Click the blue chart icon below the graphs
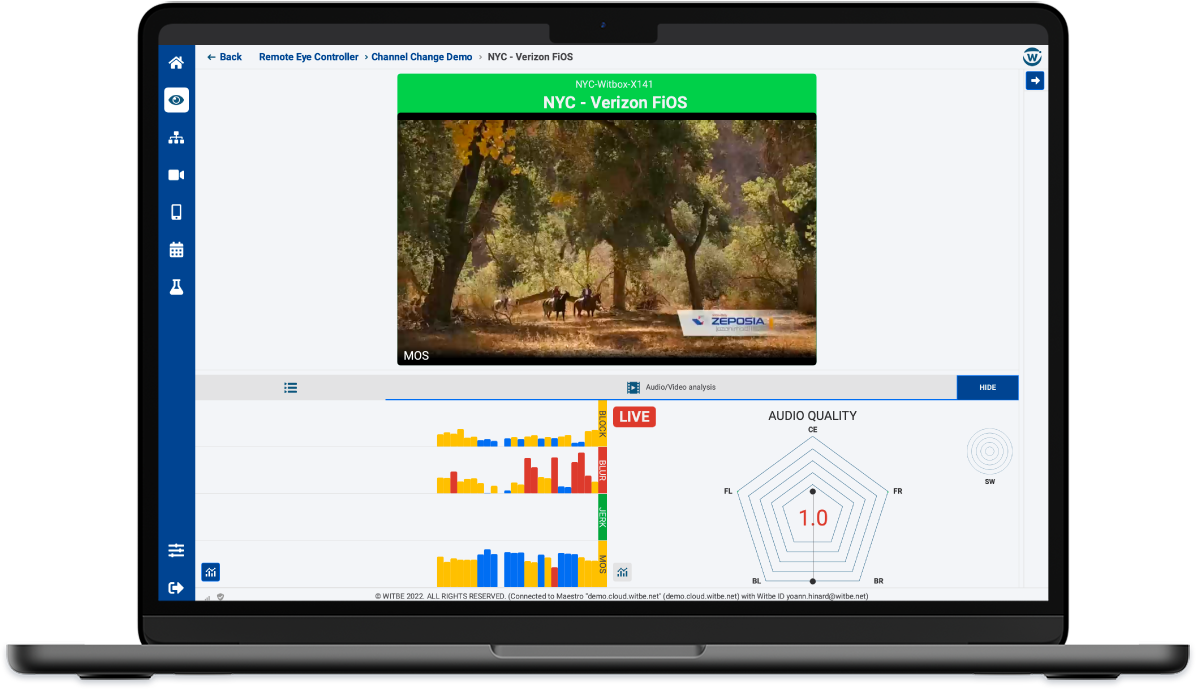The height and width of the screenshot is (689, 1200). point(211,572)
